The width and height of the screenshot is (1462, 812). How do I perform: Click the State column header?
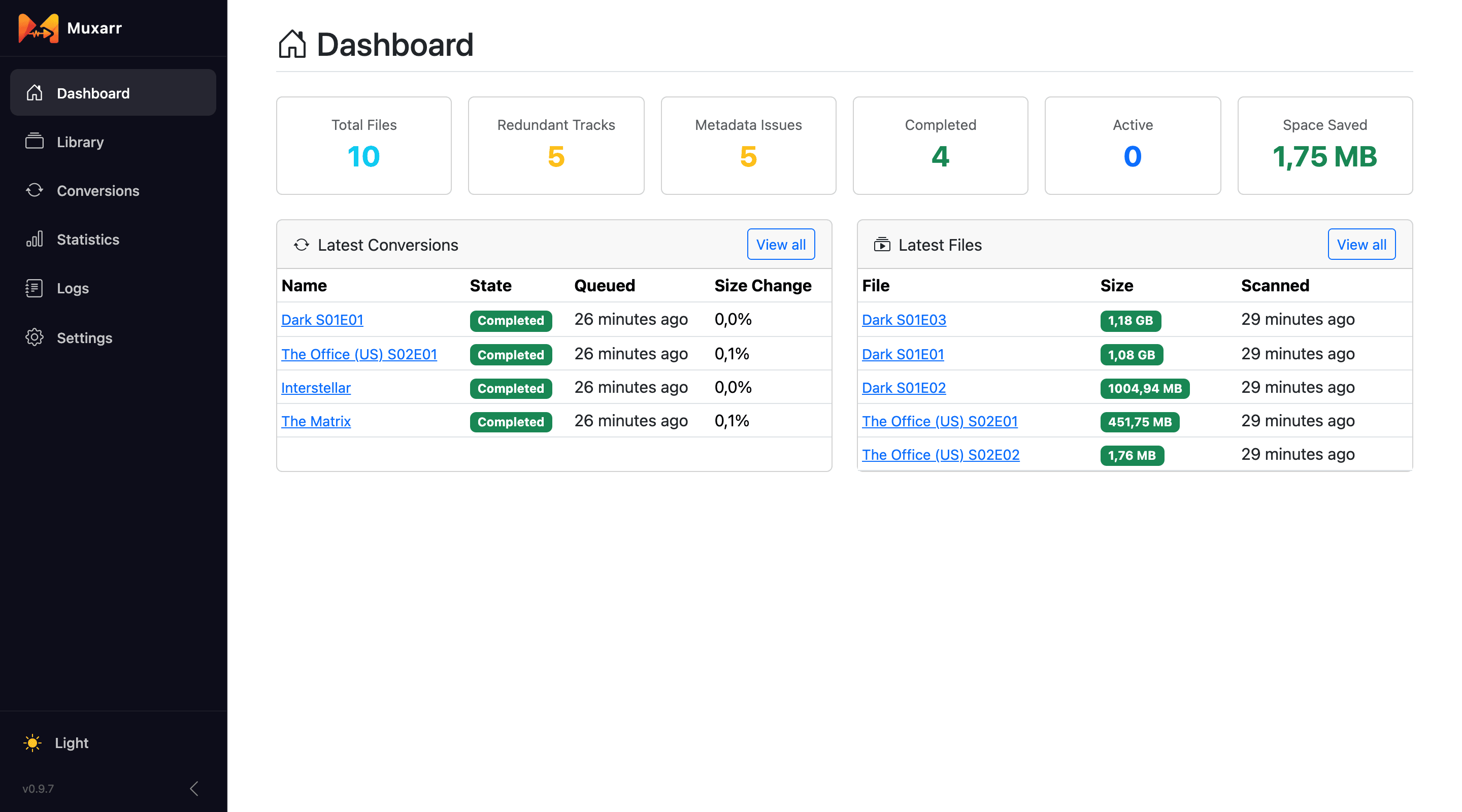[490, 285]
